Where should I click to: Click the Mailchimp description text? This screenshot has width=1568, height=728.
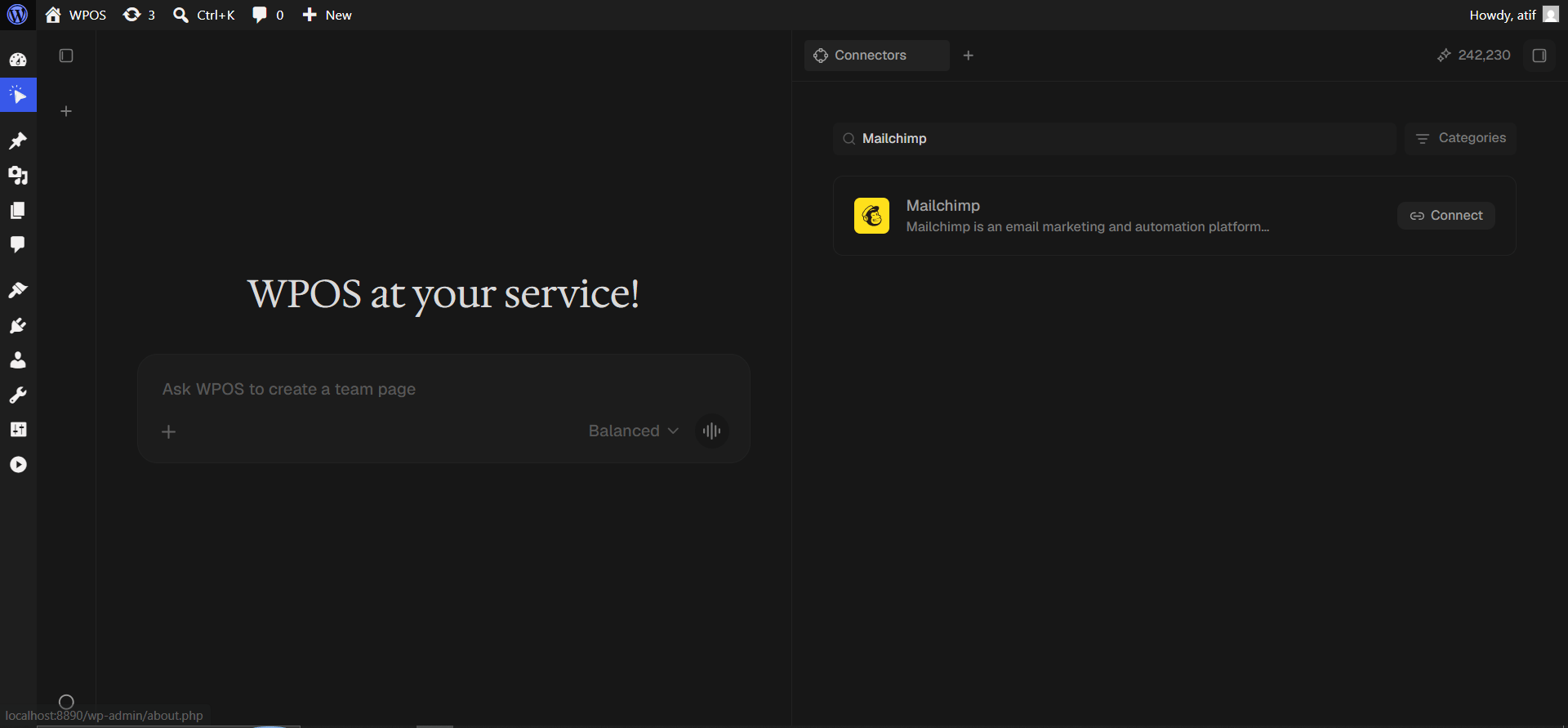1088,227
